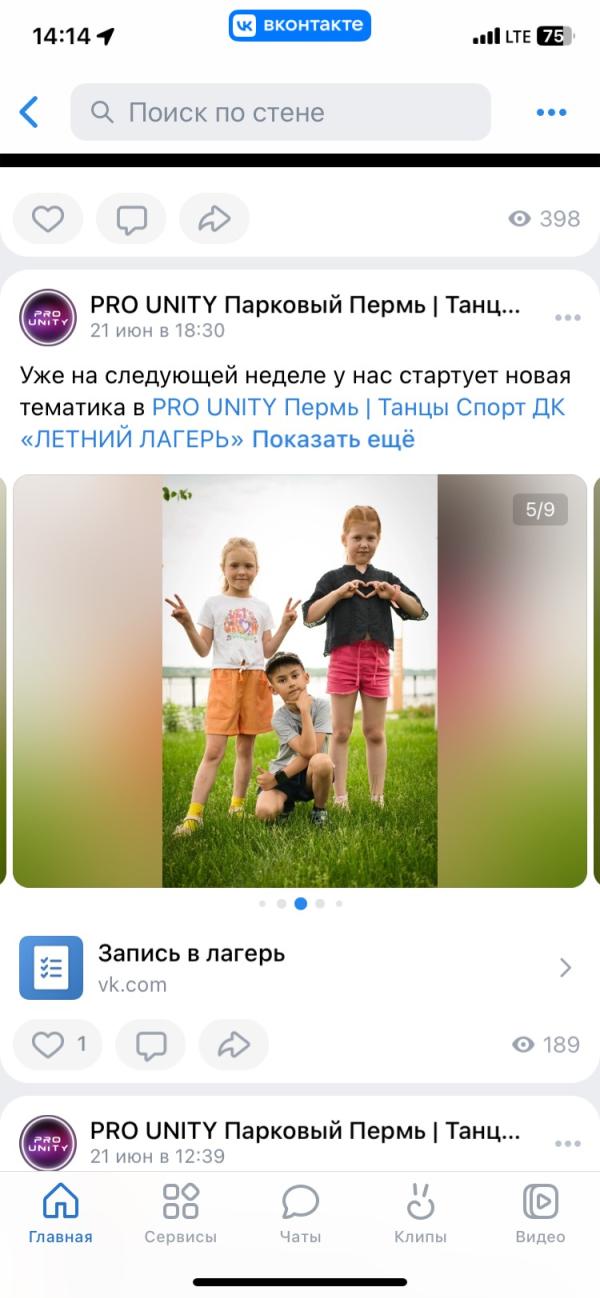
Task: Like the upper post with 398 views
Action: click(x=48, y=219)
